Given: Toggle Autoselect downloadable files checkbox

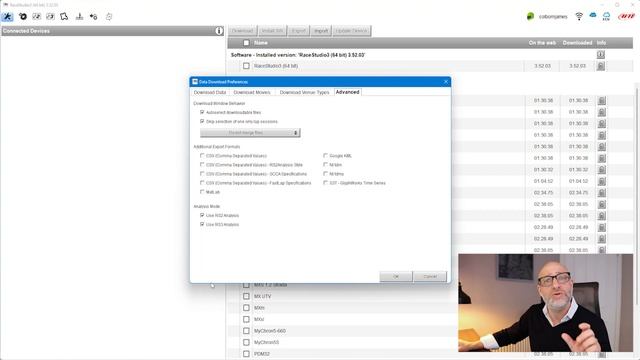Looking at the screenshot, I should coord(202,112).
